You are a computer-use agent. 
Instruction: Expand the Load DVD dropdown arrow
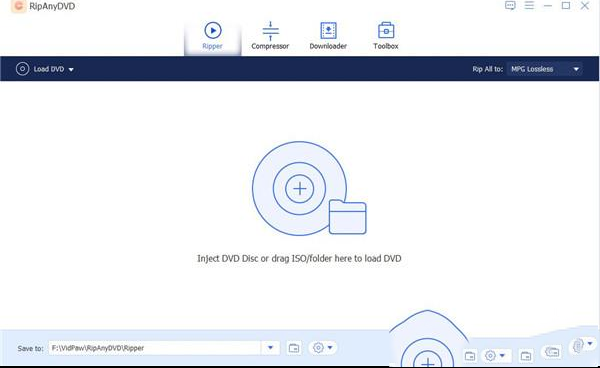tap(71, 70)
